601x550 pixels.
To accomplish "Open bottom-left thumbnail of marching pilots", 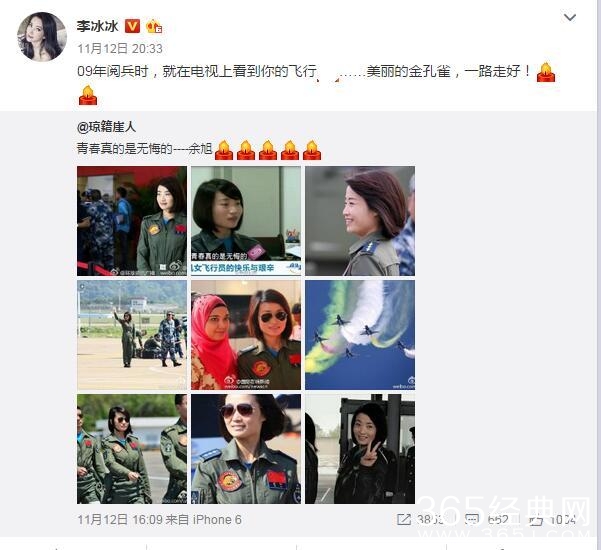I will (x=132, y=449).
